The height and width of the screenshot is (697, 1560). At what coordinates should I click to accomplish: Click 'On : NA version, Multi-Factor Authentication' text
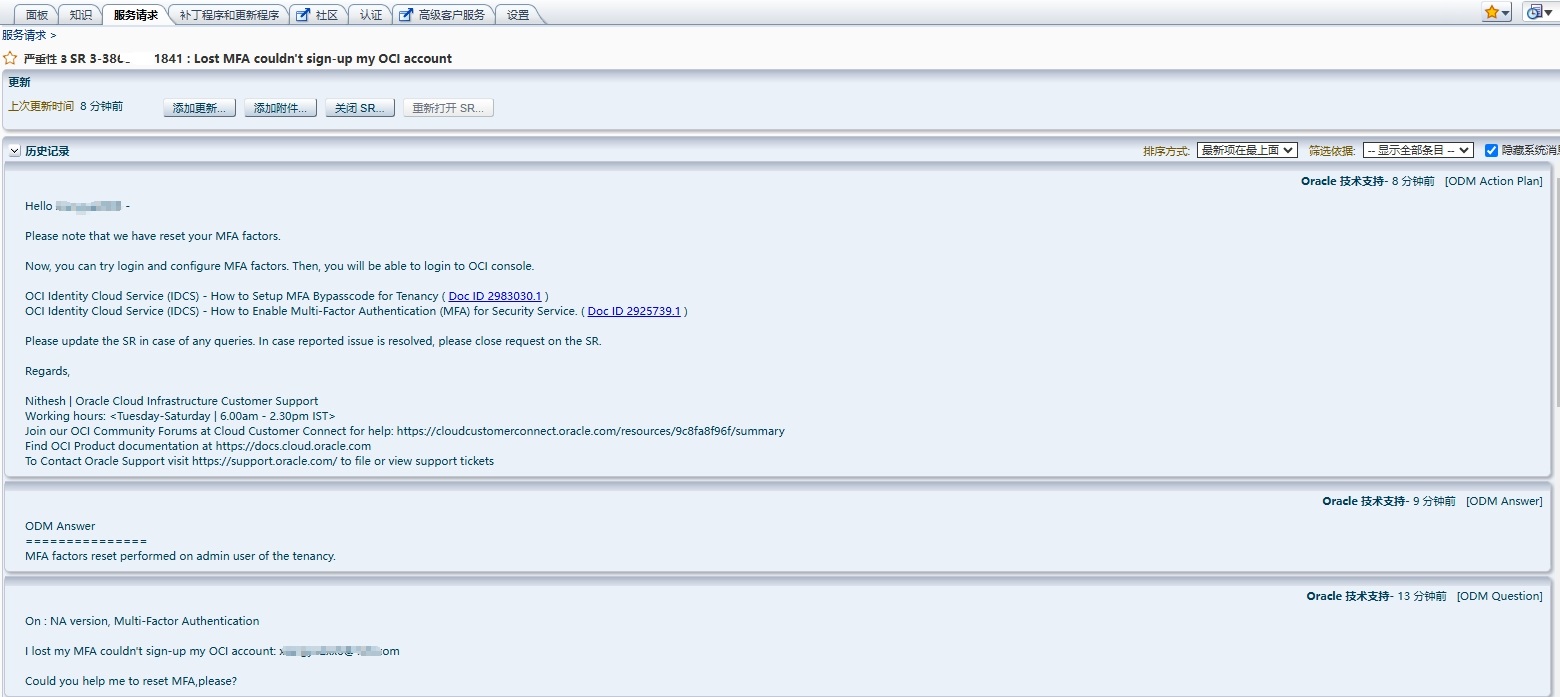(142, 621)
